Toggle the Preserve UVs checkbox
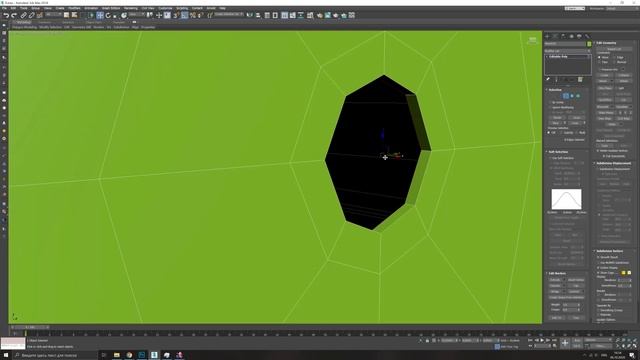The width and height of the screenshot is (640, 360). click(600, 69)
